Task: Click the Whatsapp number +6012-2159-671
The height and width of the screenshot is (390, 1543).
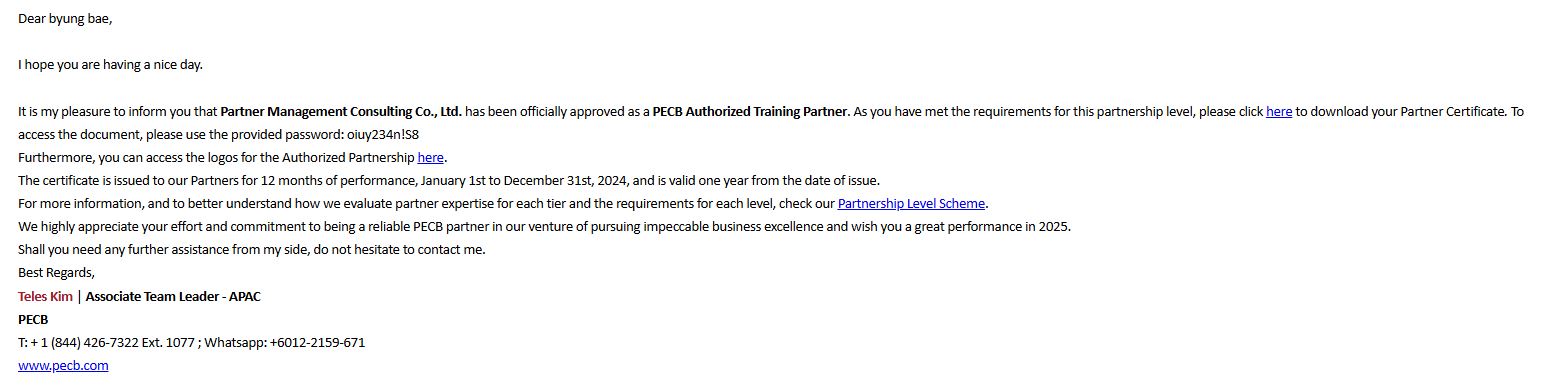Action: pos(317,343)
